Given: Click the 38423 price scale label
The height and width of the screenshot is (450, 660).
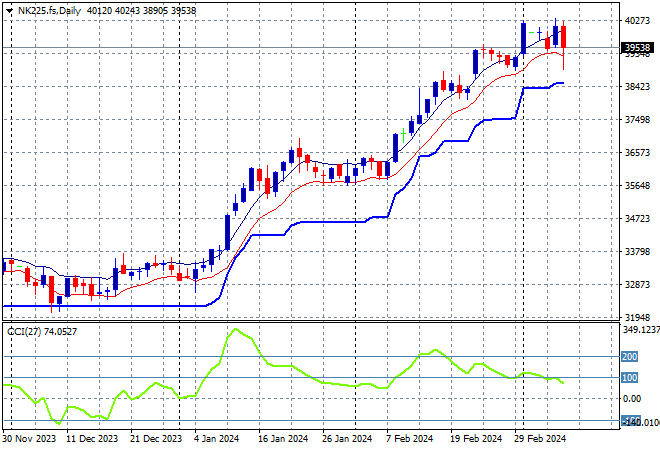Looking at the screenshot, I should tap(636, 87).
